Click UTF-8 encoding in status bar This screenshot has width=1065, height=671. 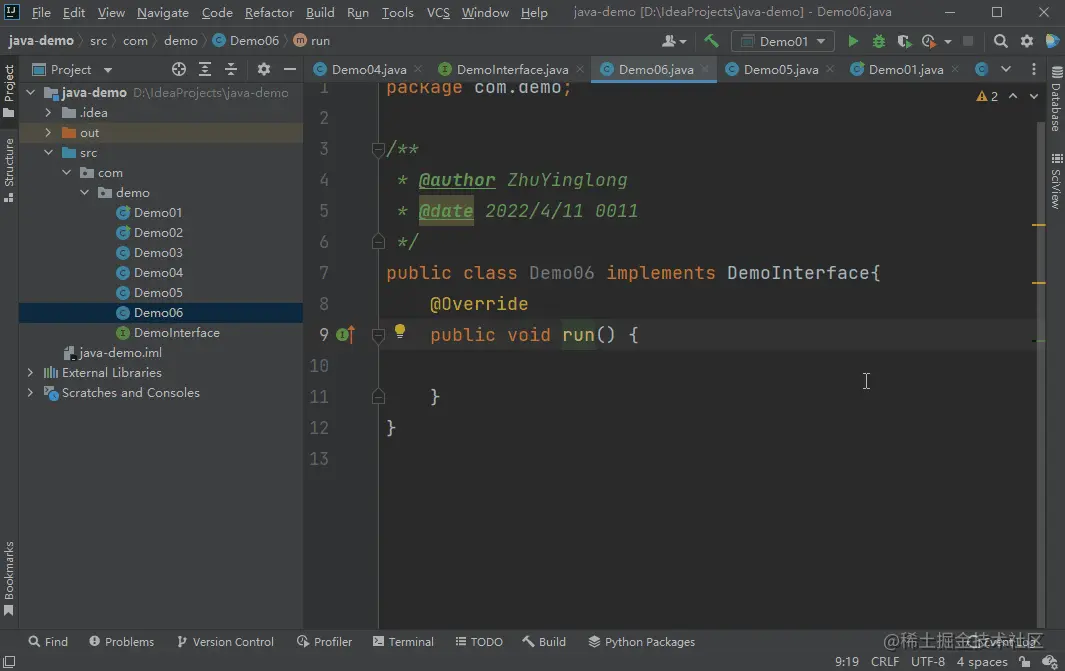click(927, 662)
